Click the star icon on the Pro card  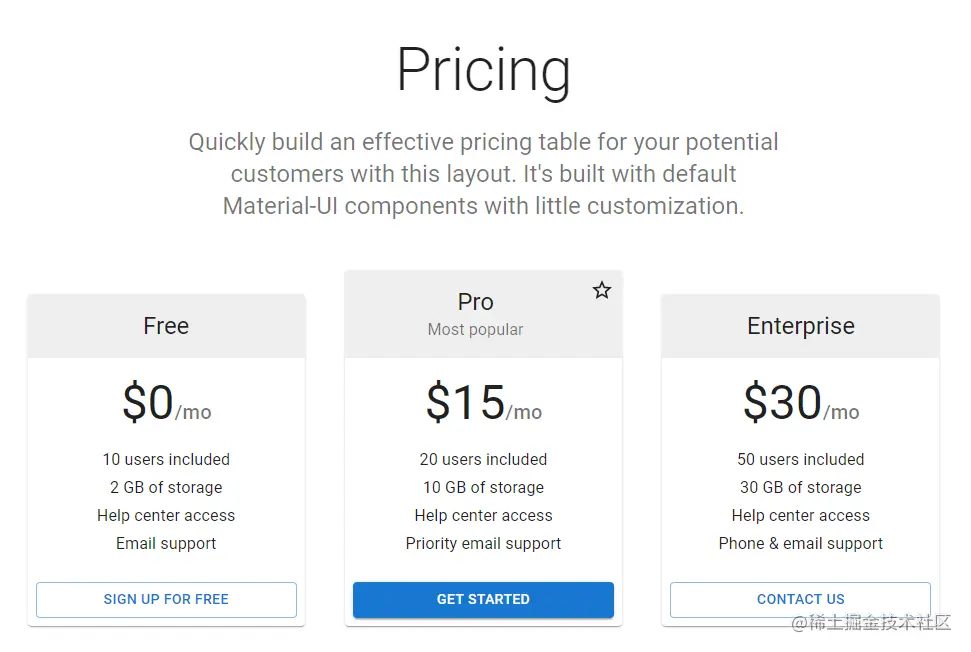[x=602, y=290]
